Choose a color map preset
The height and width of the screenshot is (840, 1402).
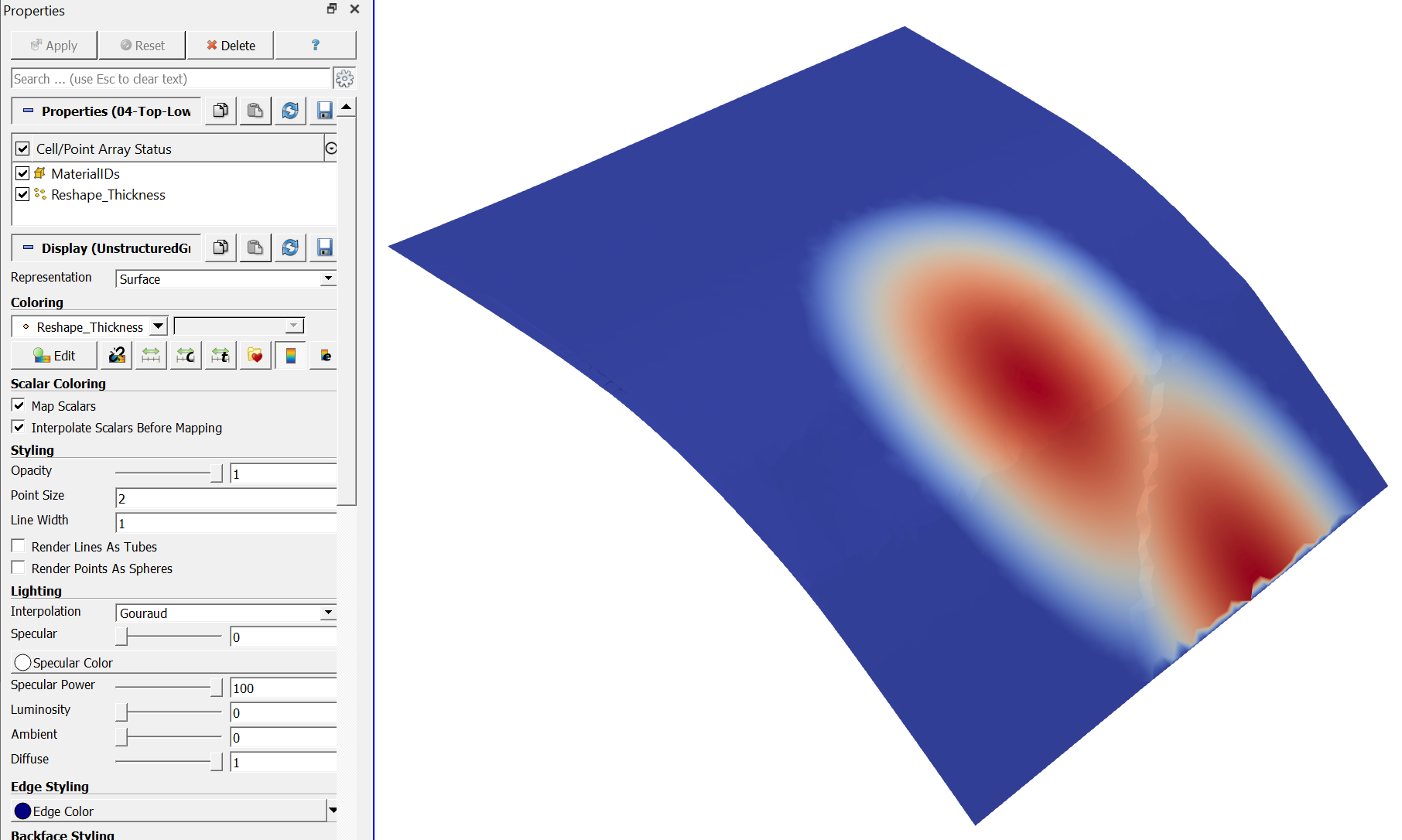pyautogui.click(x=255, y=355)
